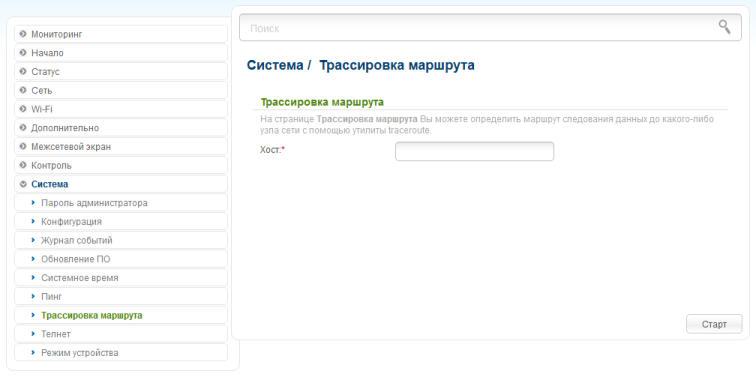Screen dimensions: 756x380
Task: Select the Система menu heading
Action: click(x=121, y=184)
